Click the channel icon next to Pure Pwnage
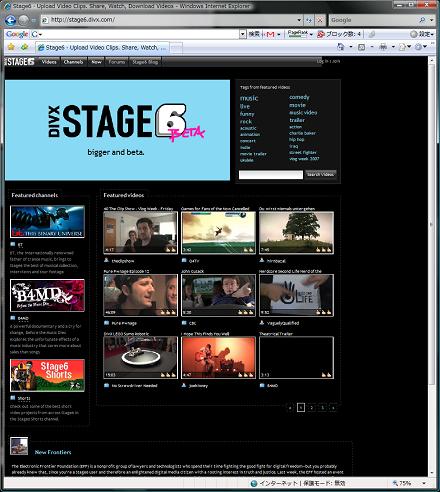440x492 pixels. [106, 323]
